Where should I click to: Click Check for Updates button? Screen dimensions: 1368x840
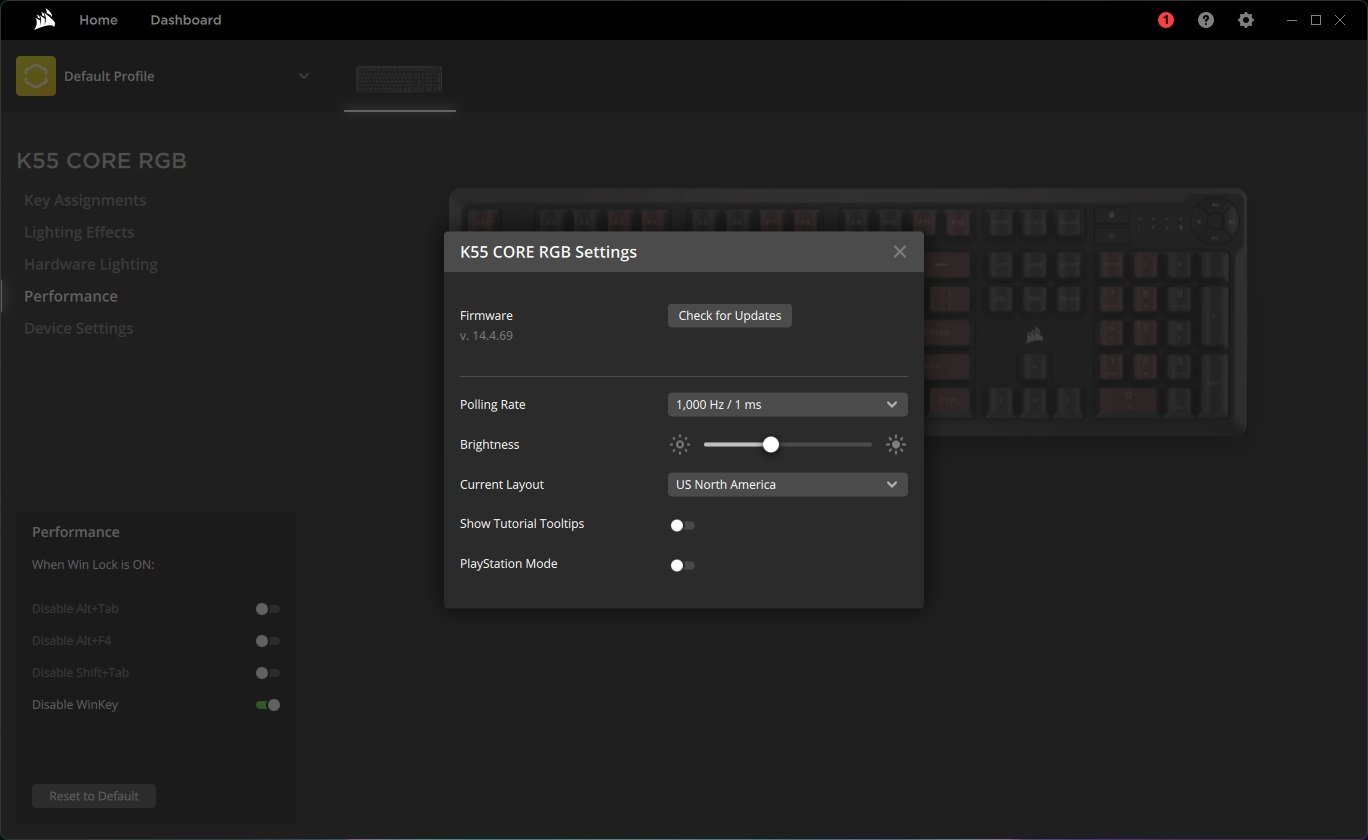[730, 316]
